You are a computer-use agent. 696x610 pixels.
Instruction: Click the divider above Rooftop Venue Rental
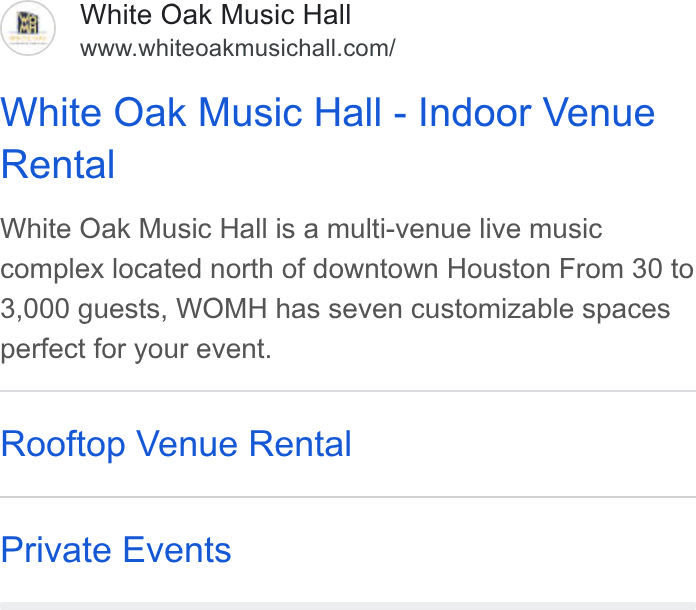(x=348, y=391)
